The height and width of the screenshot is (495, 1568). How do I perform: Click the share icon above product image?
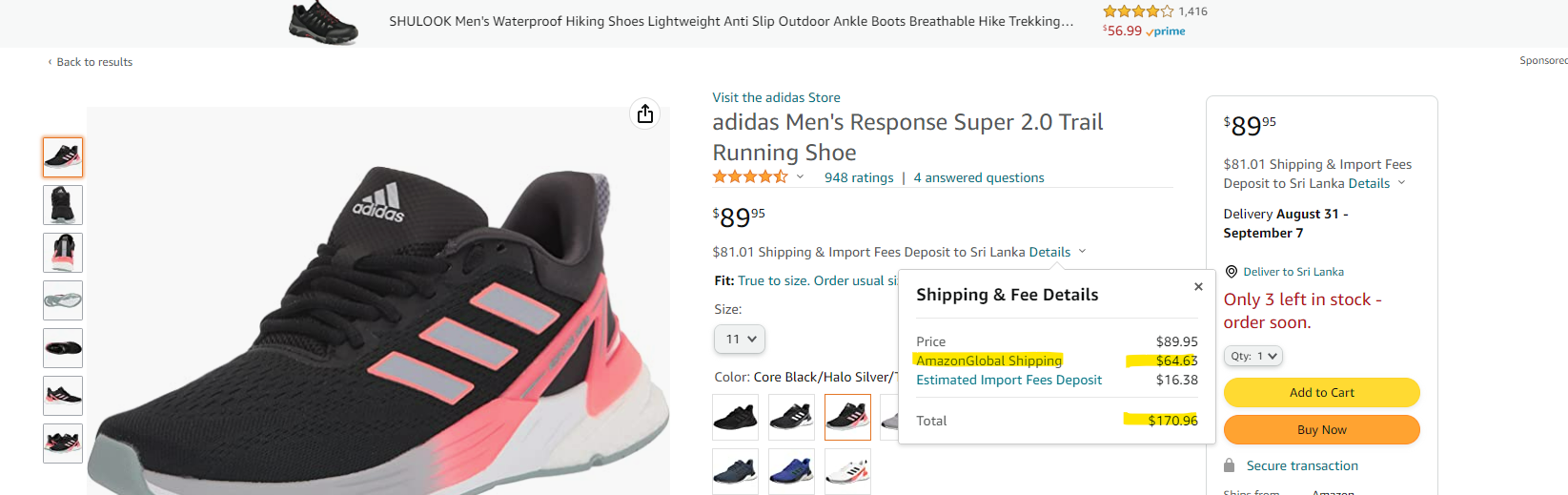(x=645, y=113)
